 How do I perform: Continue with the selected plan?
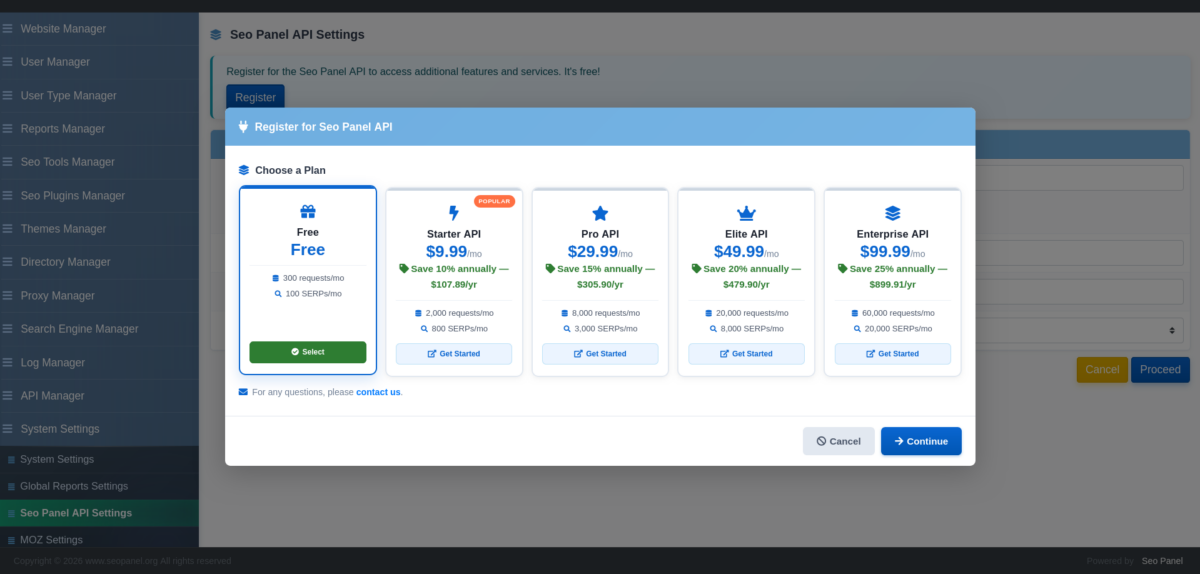(x=921, y=441)
